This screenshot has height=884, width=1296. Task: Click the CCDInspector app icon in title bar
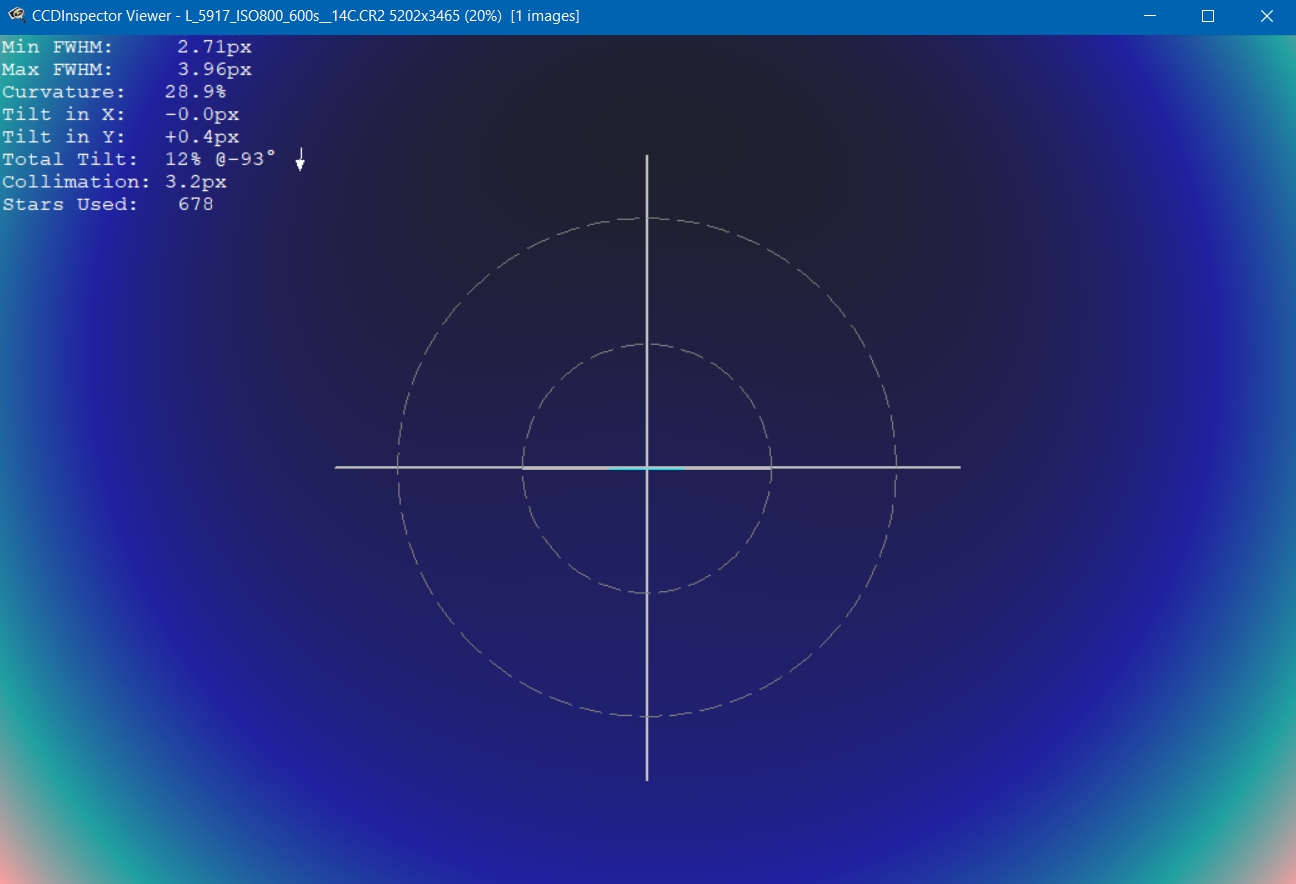pos(16,16)
